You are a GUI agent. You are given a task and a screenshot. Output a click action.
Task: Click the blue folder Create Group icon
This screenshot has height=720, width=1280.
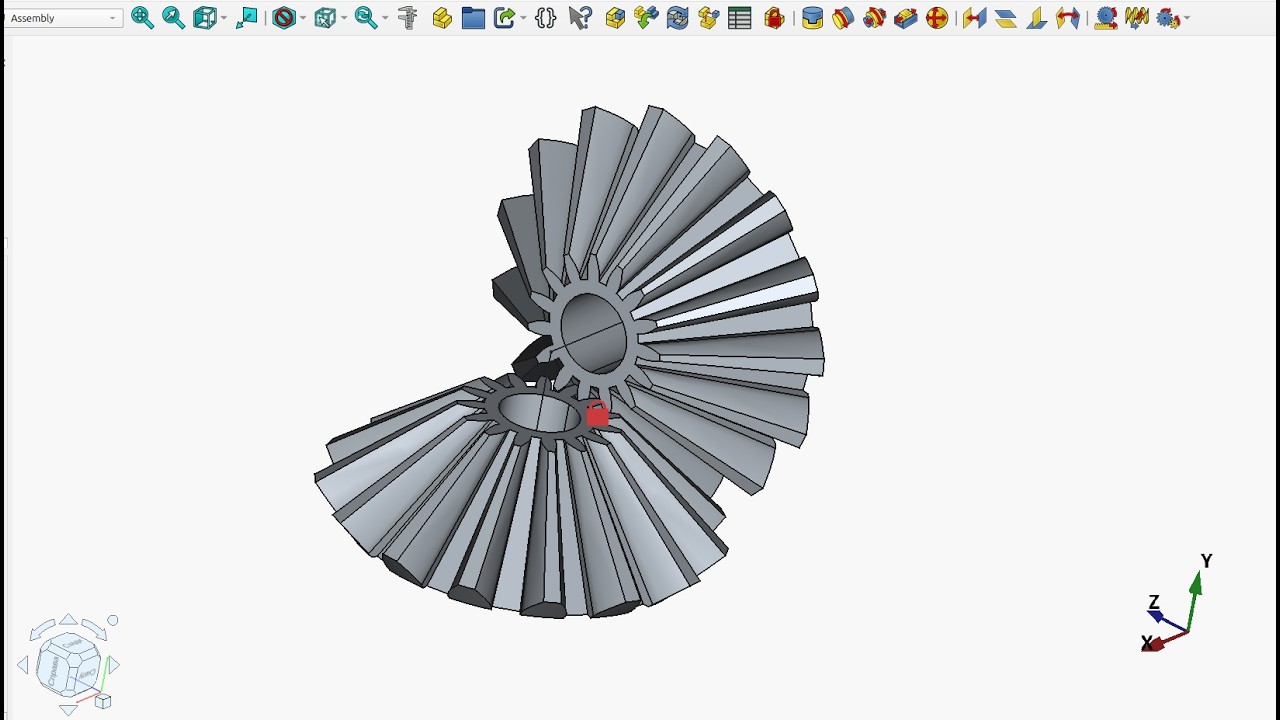pyautogui.click(x=473, y=18)
